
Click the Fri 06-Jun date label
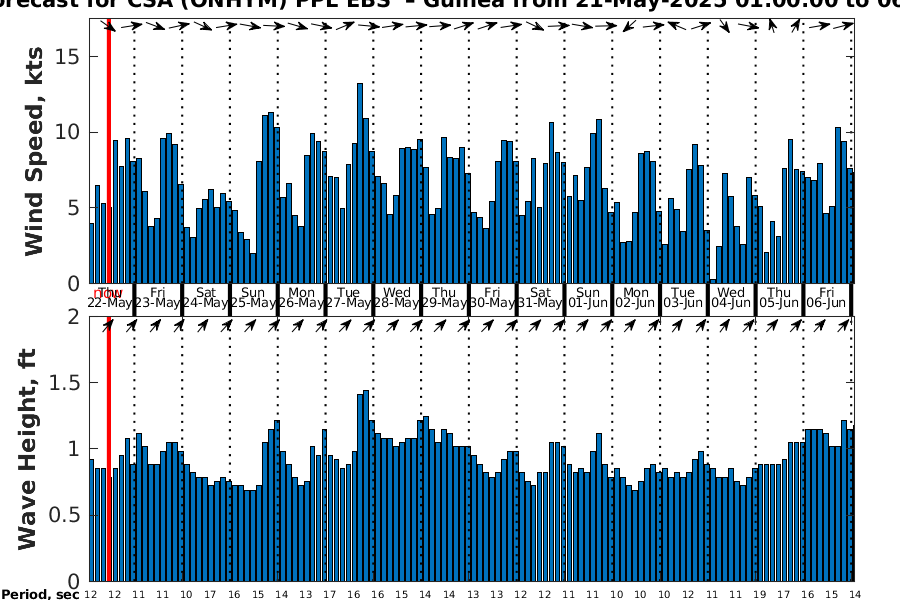[x=826, y=298]
